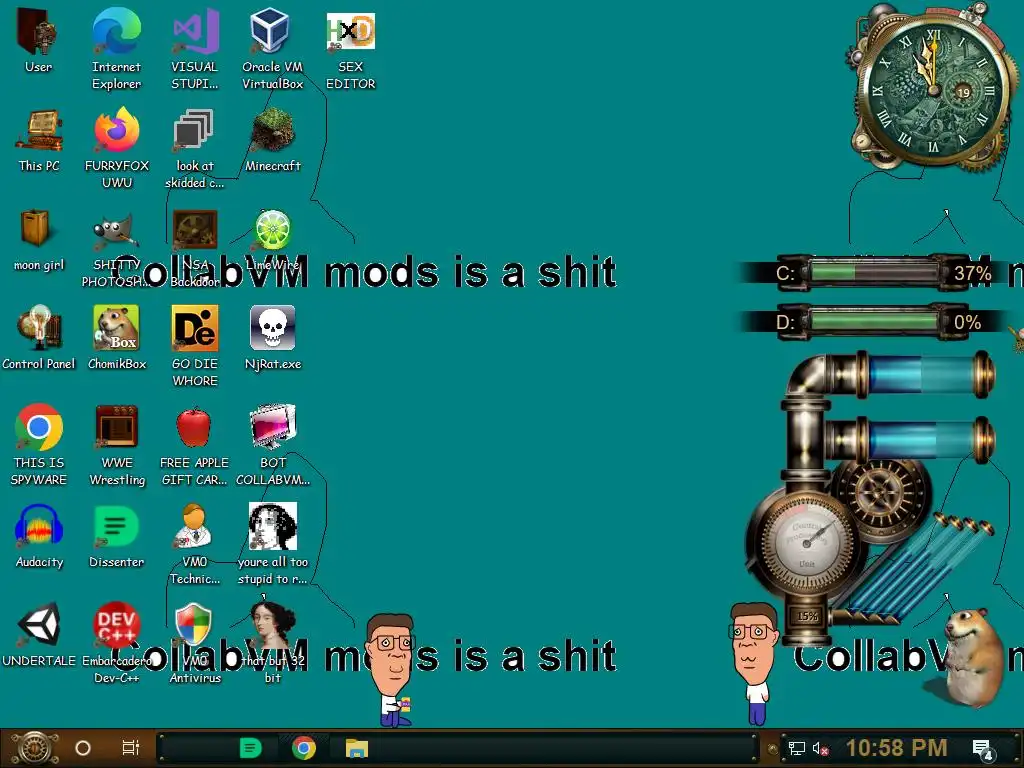Viewport: 1024px width, 768px height.
Task: Click the left Hank Hill desktop character
Action: (393, 670)
